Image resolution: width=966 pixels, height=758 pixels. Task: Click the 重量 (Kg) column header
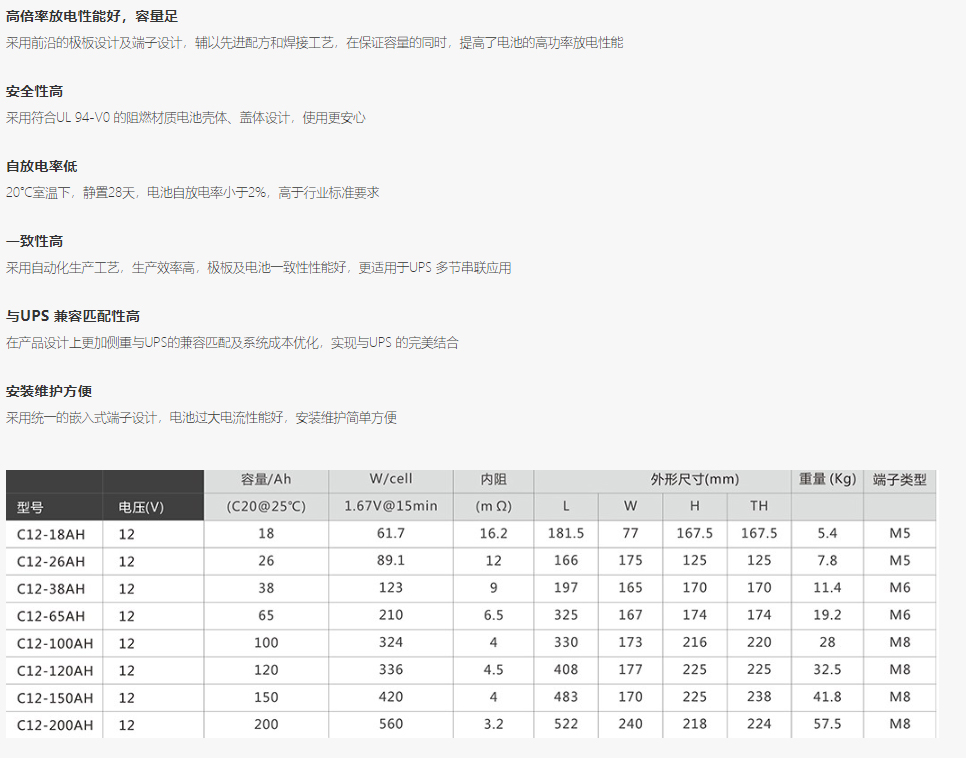pyautogui.click(x=827, y=479)
